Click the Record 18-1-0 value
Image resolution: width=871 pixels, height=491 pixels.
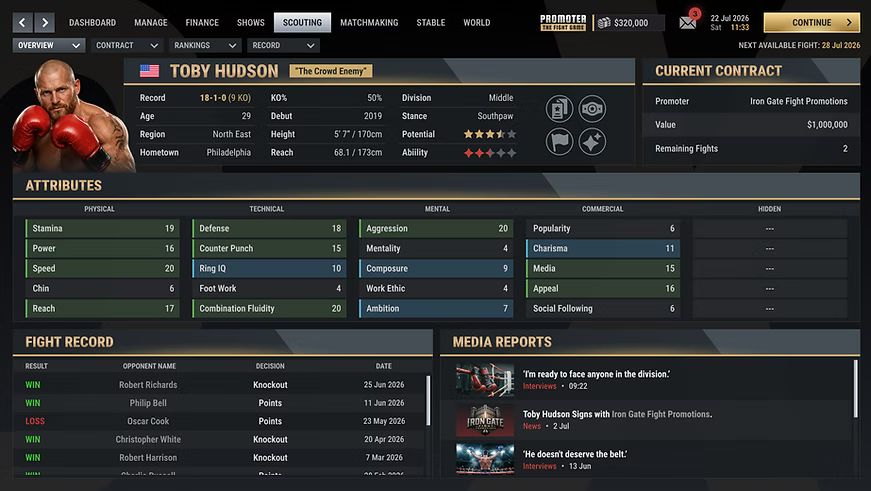(x=225, y=98)
